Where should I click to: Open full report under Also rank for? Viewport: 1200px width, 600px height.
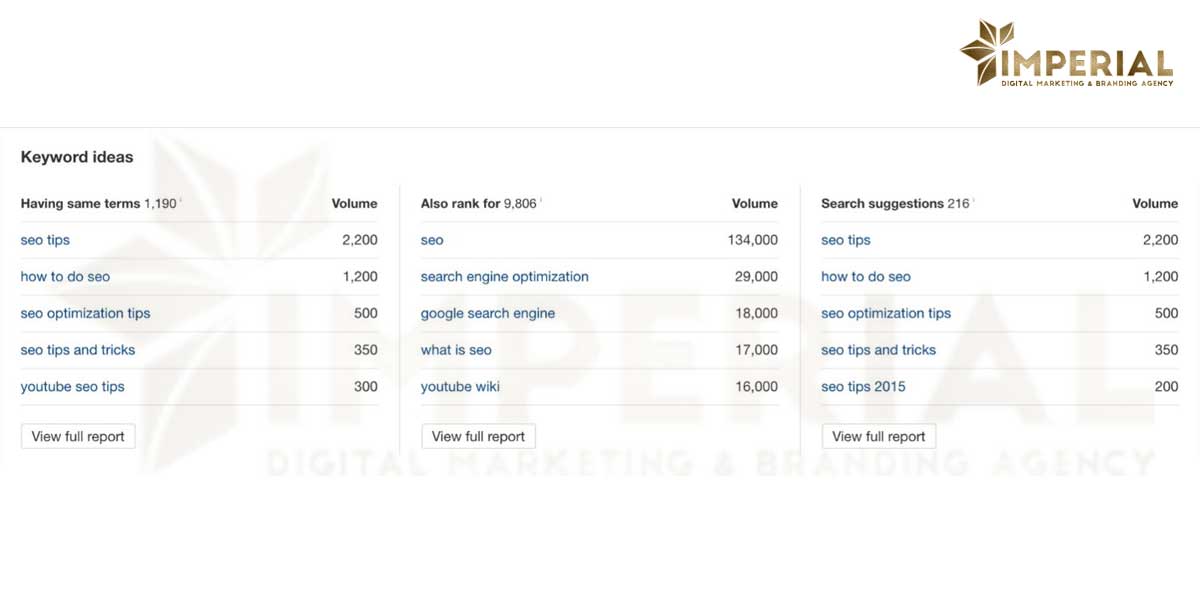[478, 436]
